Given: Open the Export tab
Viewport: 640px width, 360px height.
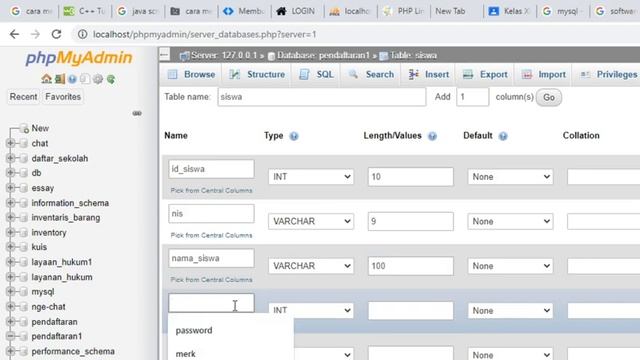Looking at the screenshot, I should 485,75.
